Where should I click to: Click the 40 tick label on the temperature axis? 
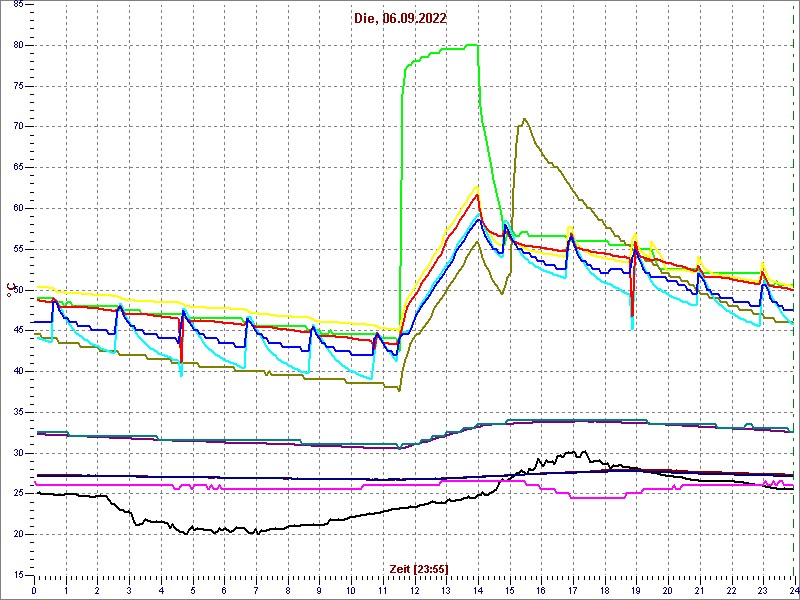point(17,371)
